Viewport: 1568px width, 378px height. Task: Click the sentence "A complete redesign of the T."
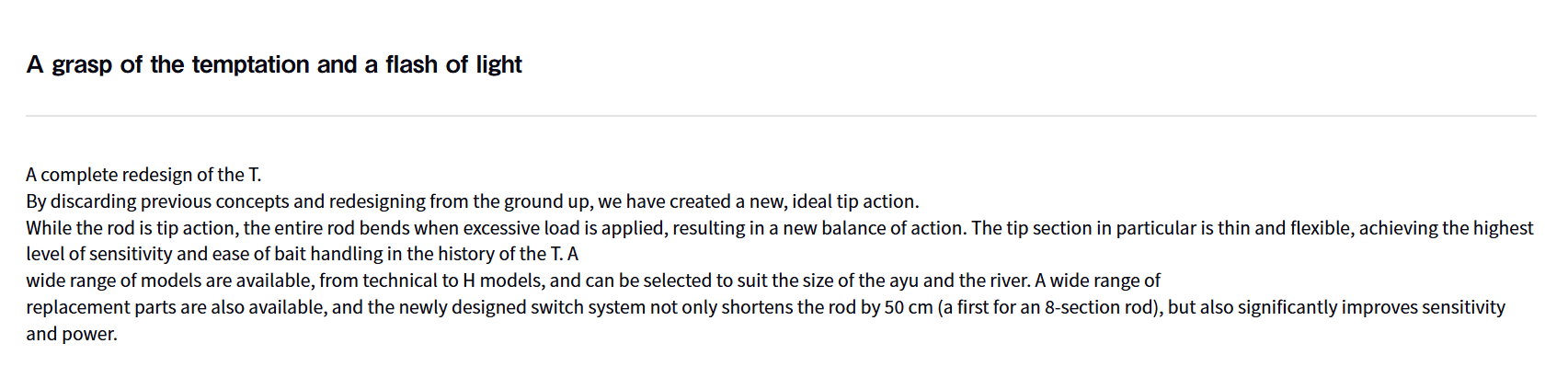tap(143, 175)
